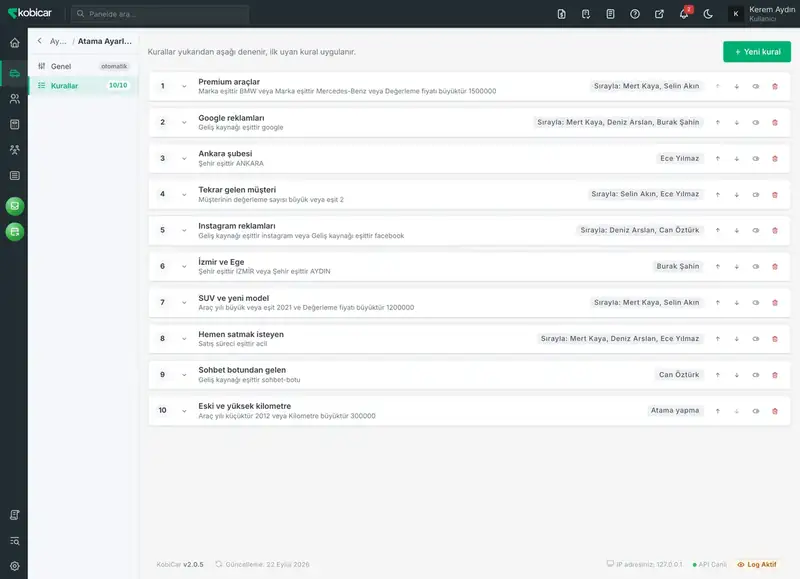Viewport: 800px width, 579px height.
Task: Move Hemen satmak isteyen rule down
Action: [737, 339]
